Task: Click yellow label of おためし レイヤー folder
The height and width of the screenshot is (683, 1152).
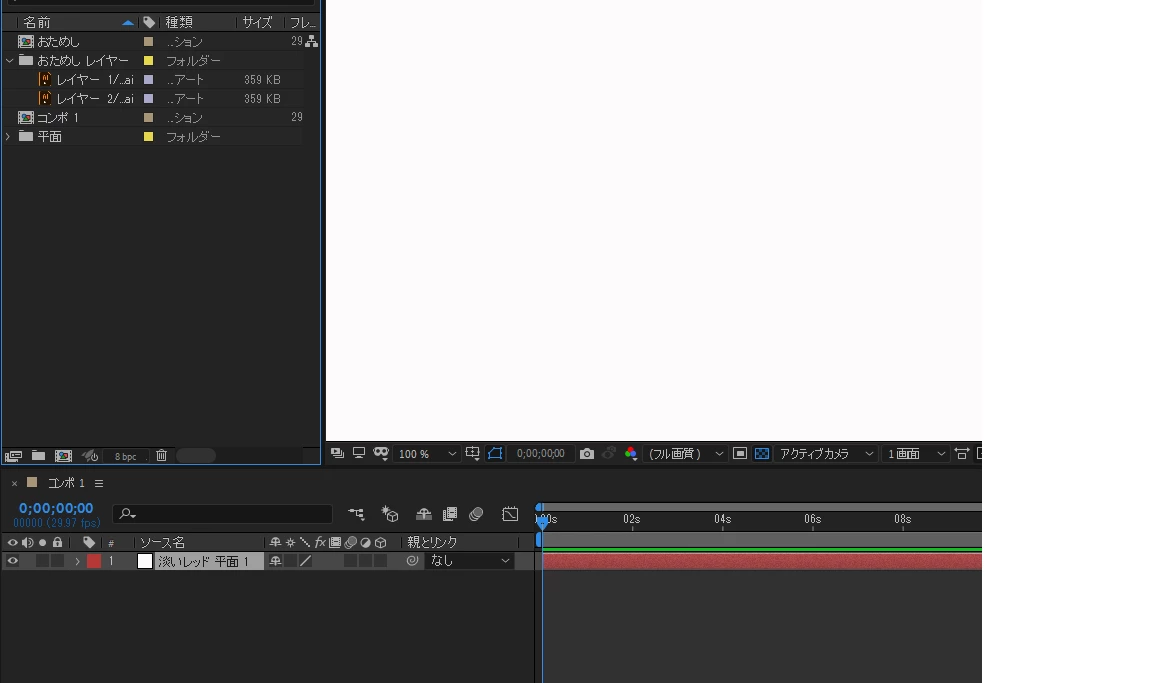Action: click(x=148, y=61)
